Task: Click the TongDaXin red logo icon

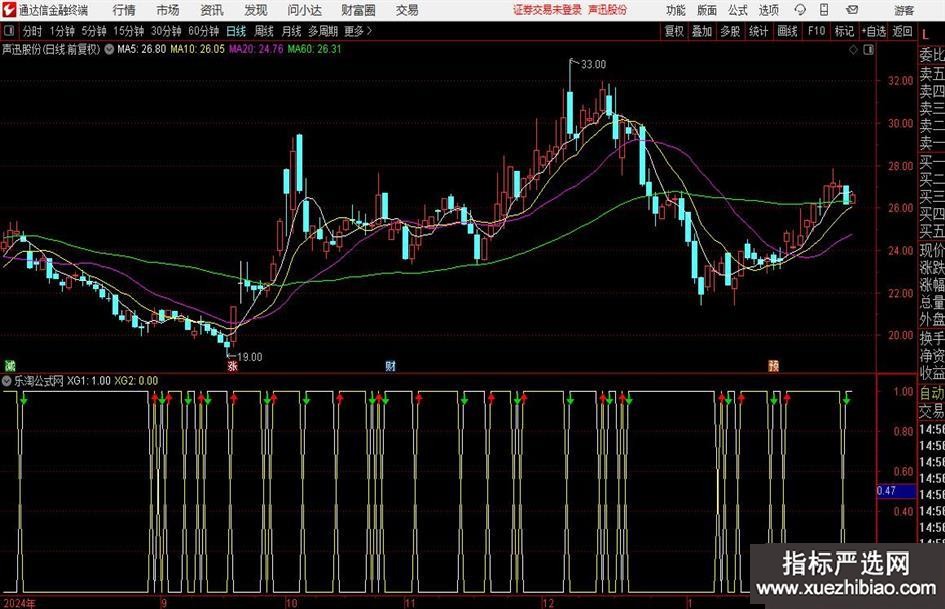Action: tap(9, 10)
